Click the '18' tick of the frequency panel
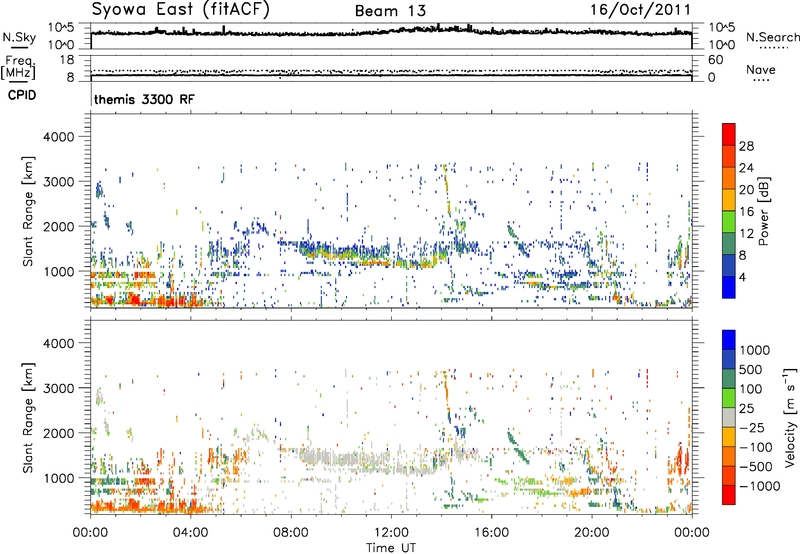Image resolution: width=800 pixels, height=554 pixels. pyautogui.click(x=67, y=60)
